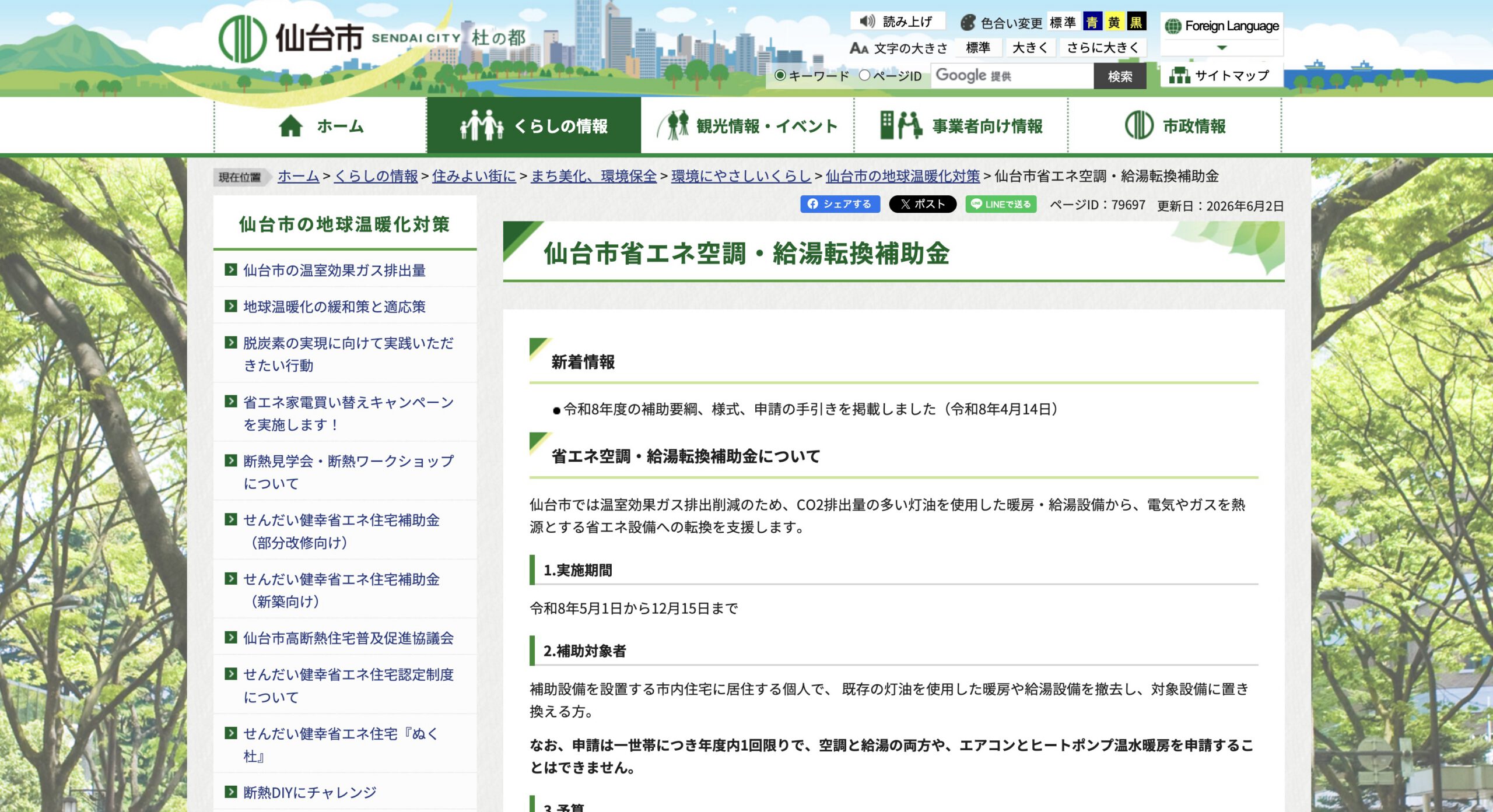The width and height of the screenshot is (1493, 812).
Task: Click the AA text size icon
Action: pos(858,48)
